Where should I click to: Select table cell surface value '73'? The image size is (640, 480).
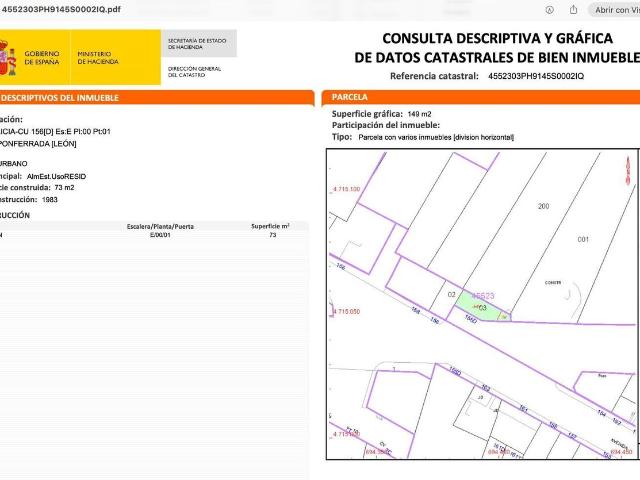click(x=273, y=235)
